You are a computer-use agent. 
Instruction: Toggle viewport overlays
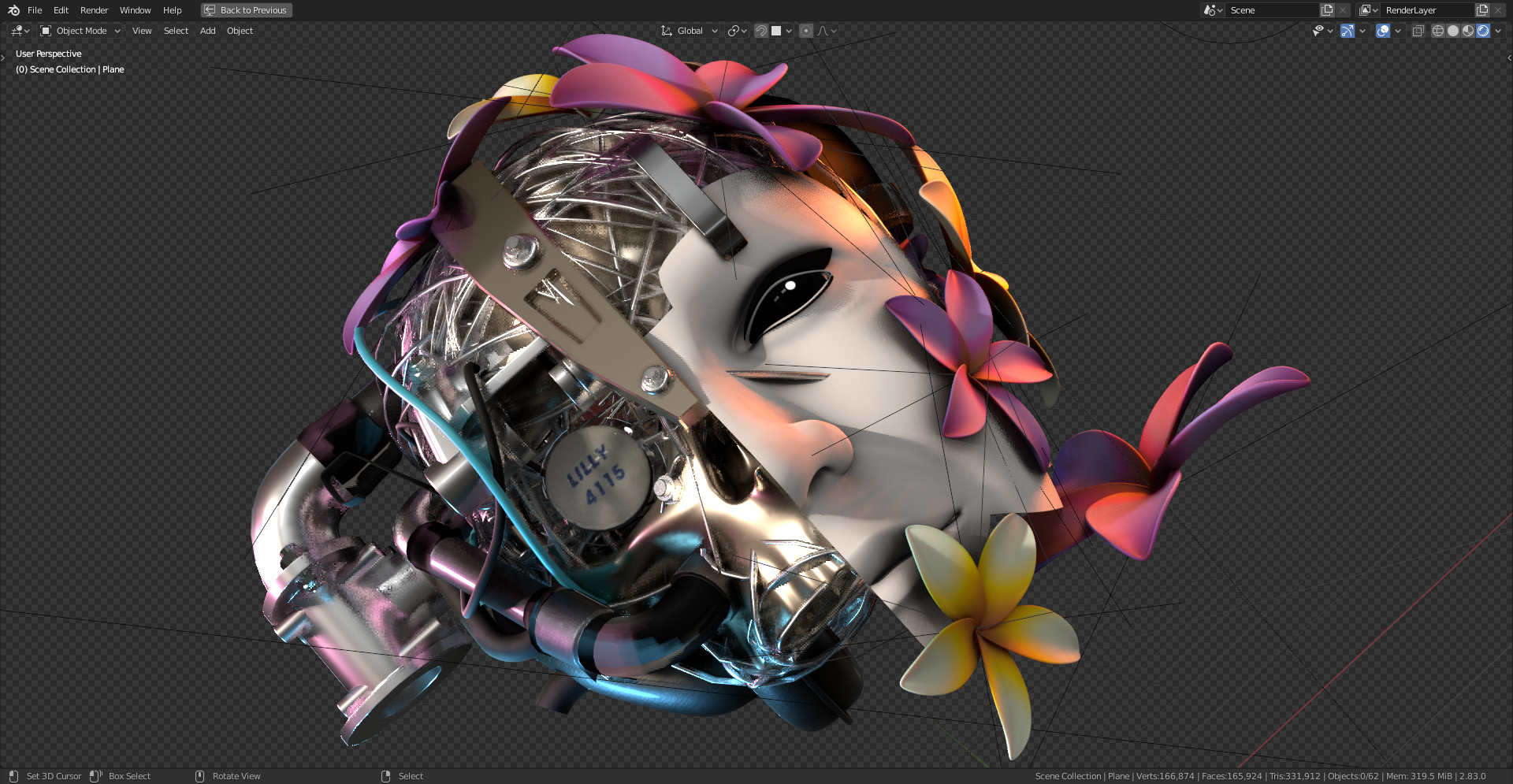tap(1383, 31)
